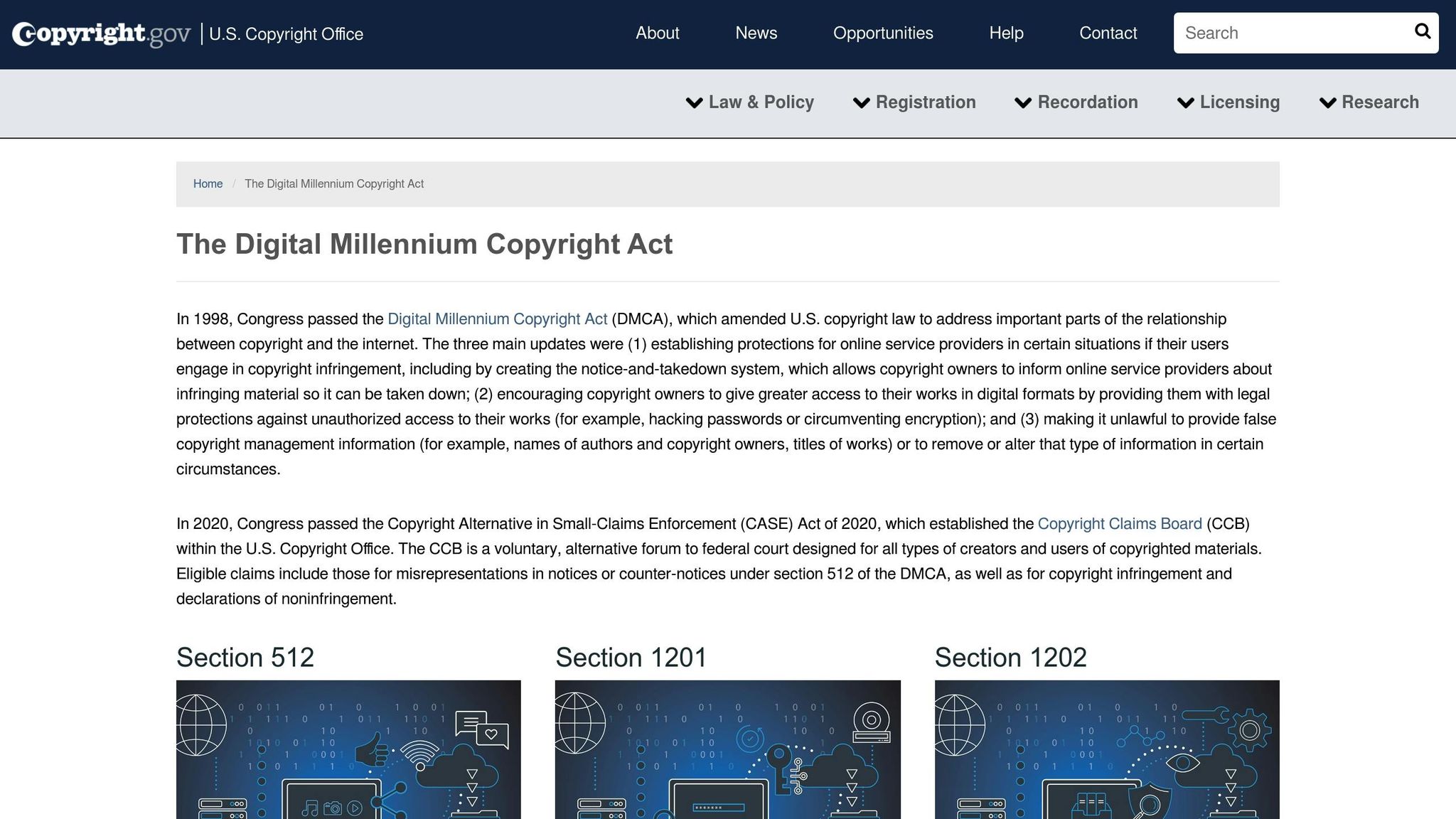Open the Section 1202 illustration image
Viewport: 1456px width, 819px height.
(1106, 749)
